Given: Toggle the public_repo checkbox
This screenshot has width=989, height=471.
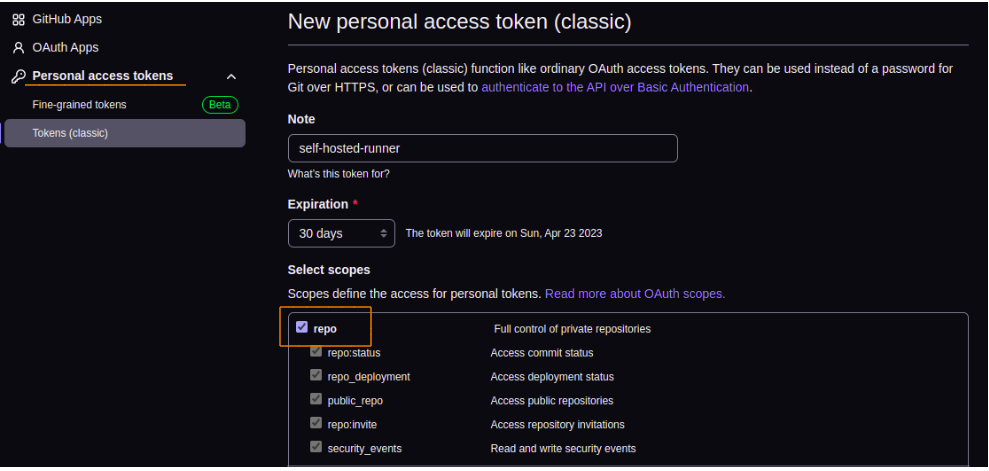Looking at the screenshot, I should tap(316, 400).
